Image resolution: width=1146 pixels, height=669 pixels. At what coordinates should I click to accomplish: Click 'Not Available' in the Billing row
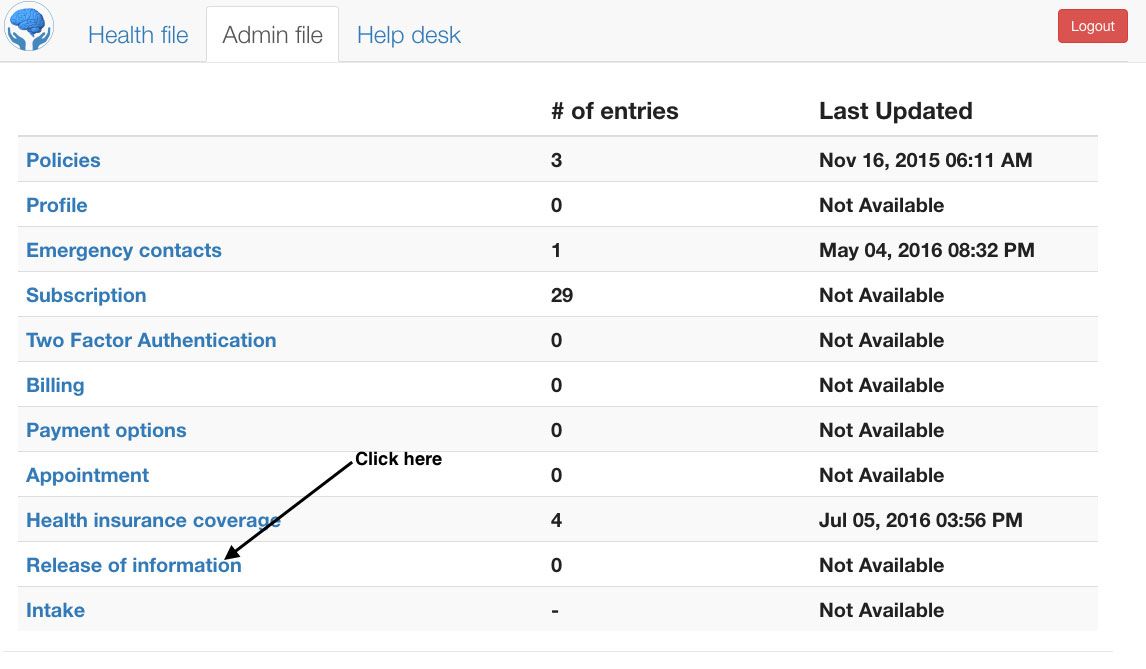pos(881,385)
